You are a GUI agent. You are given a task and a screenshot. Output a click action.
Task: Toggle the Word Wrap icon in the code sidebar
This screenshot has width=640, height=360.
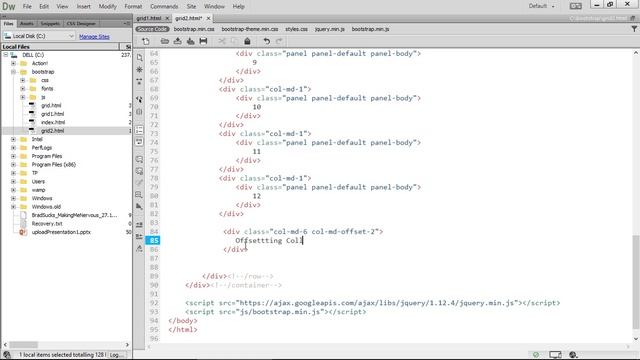click(139, 142)
